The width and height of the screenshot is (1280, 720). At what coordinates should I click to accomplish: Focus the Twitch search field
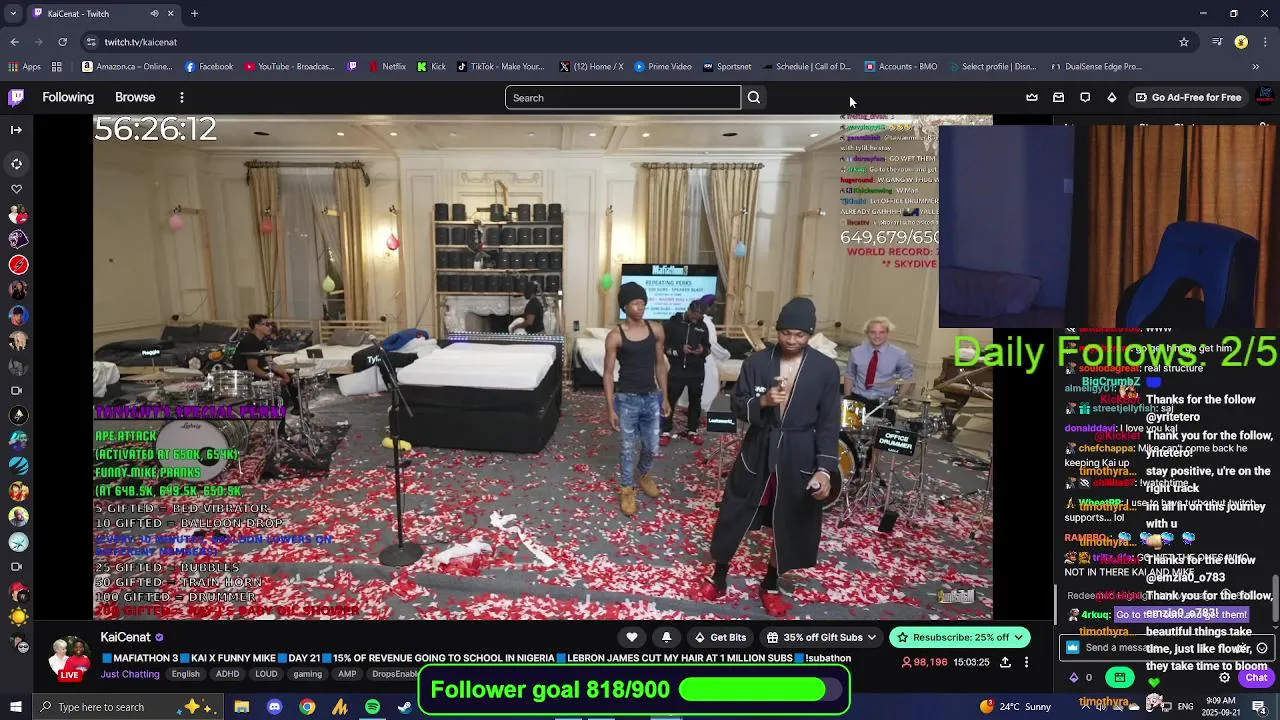click(622, 97)
